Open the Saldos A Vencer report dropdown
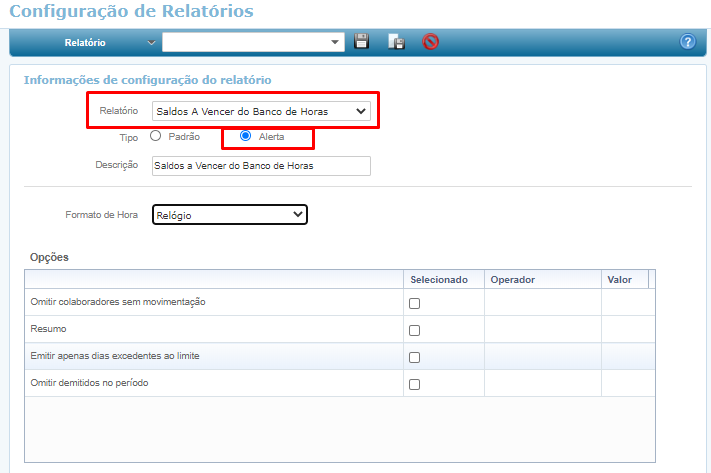711x473 pixels. [261, 111]
